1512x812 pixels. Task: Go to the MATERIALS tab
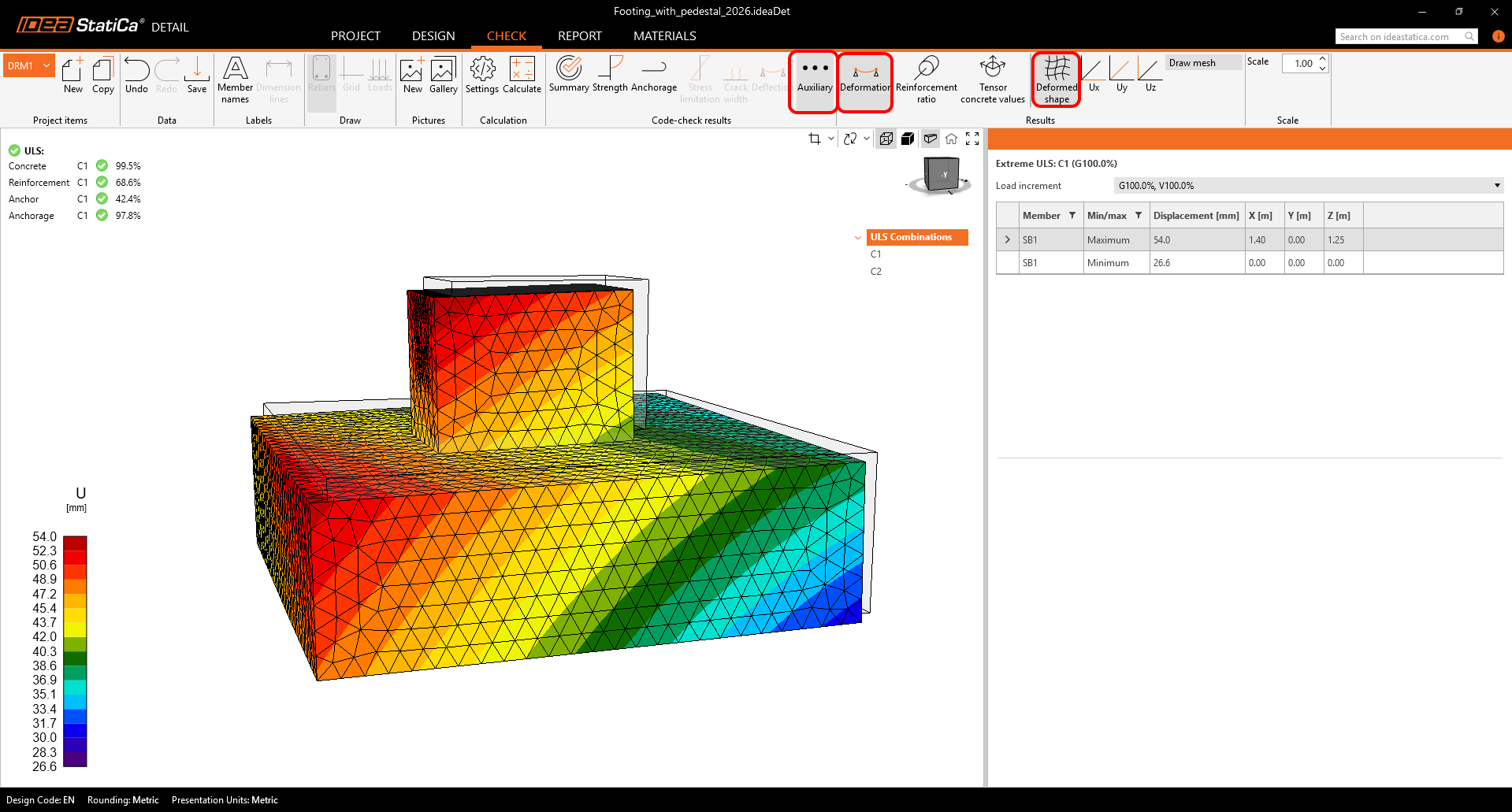(x=664, y=36)
